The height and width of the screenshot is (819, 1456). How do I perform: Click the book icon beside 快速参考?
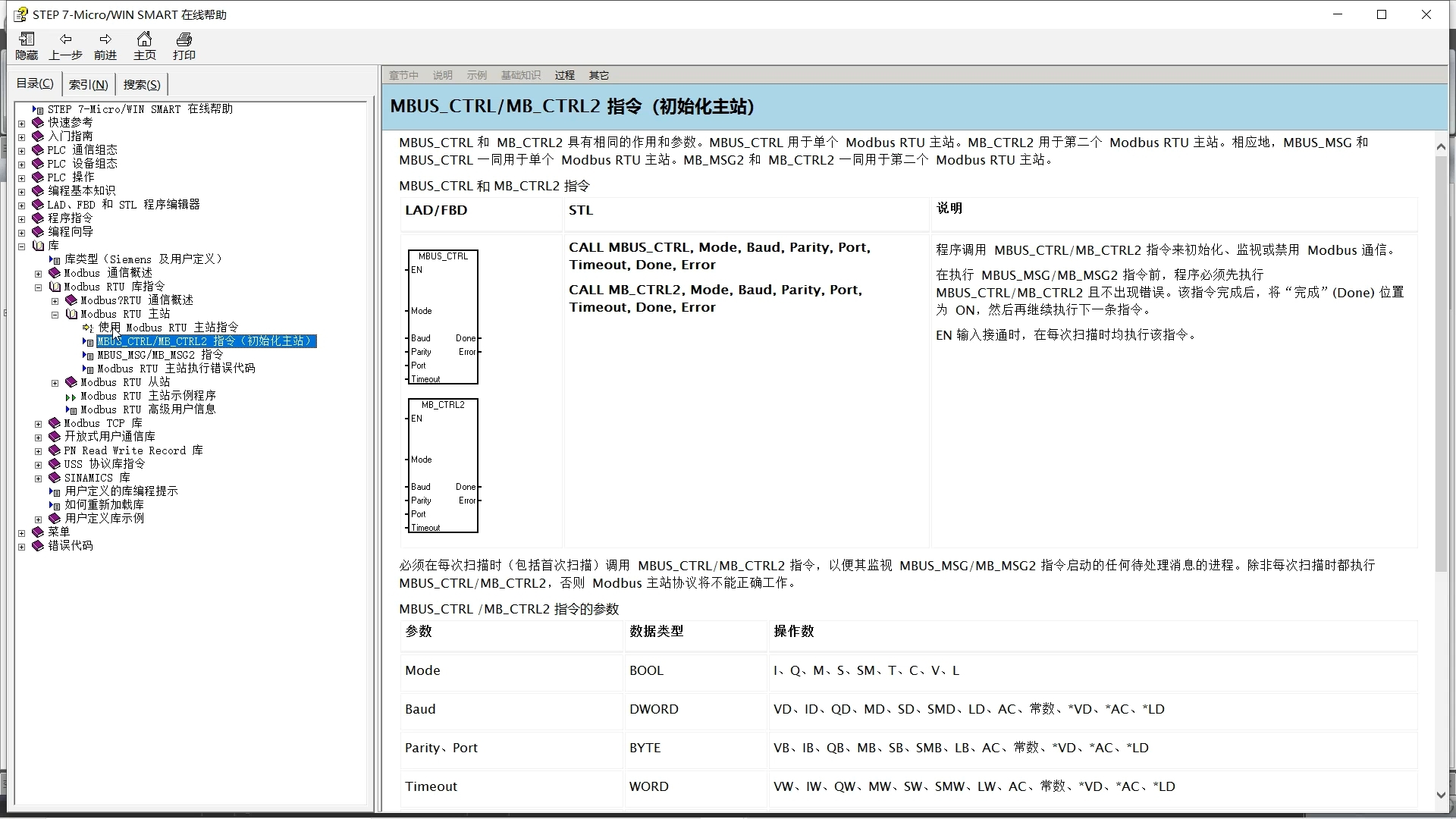(38, 123)
